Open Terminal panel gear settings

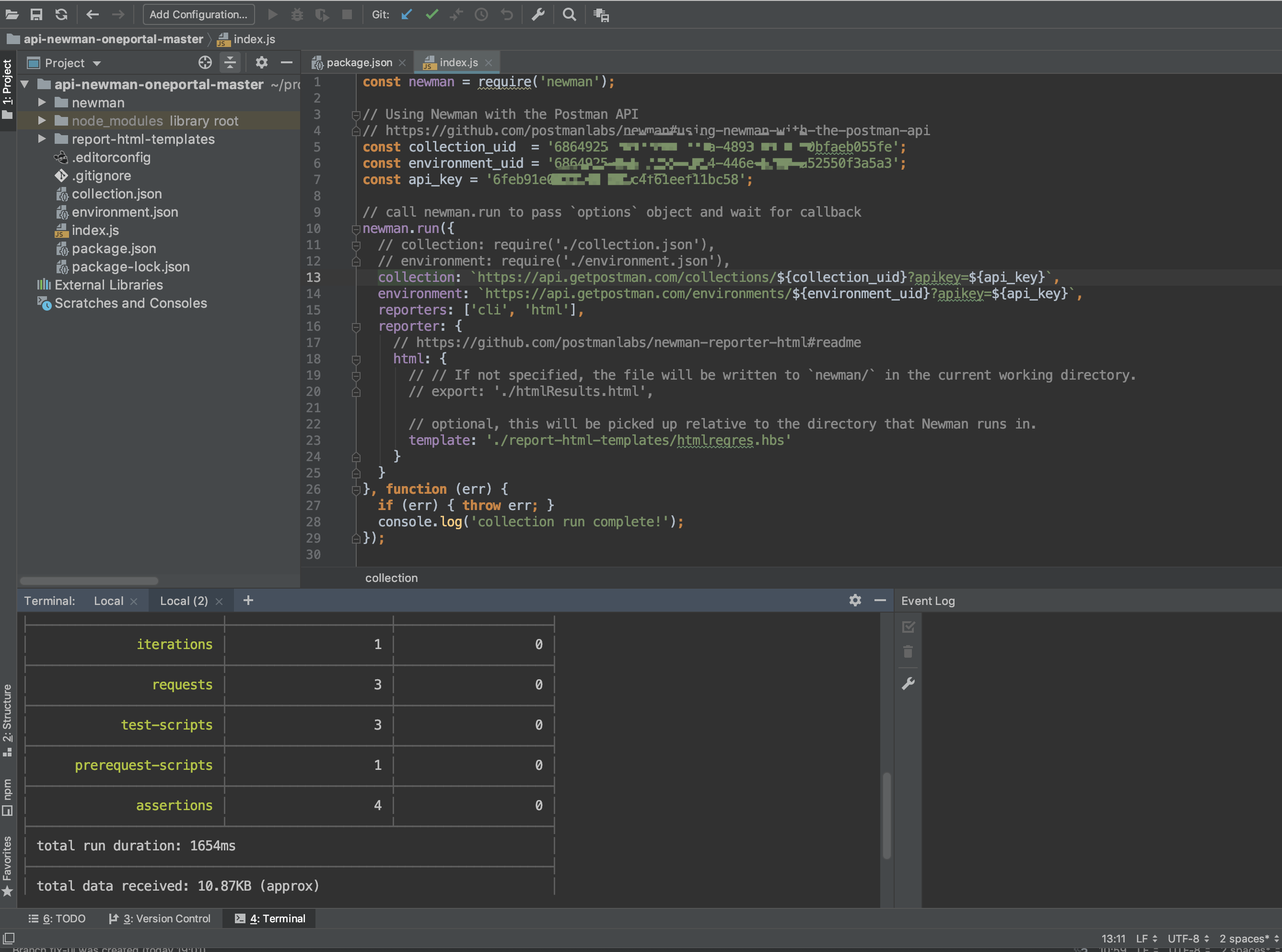pos(855,600)
